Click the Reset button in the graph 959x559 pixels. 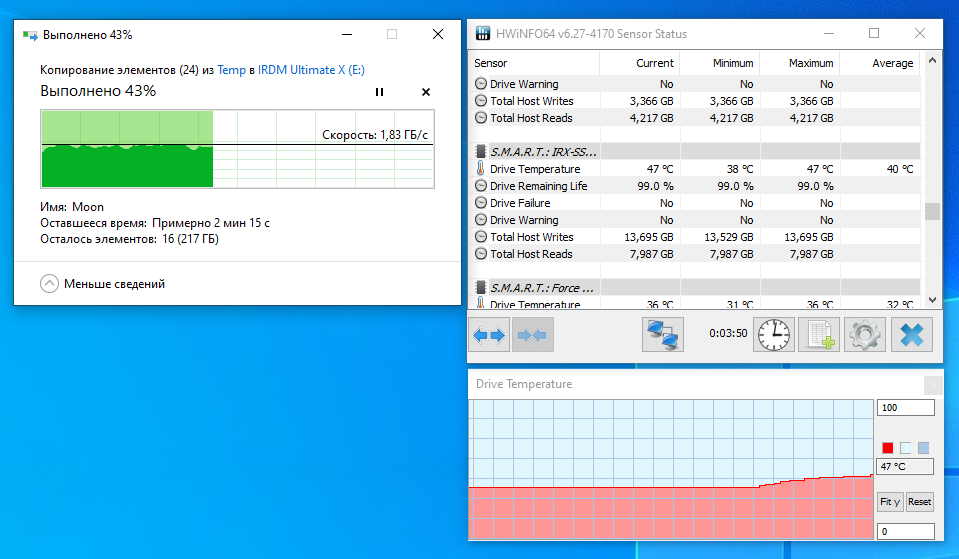(919, 502)
